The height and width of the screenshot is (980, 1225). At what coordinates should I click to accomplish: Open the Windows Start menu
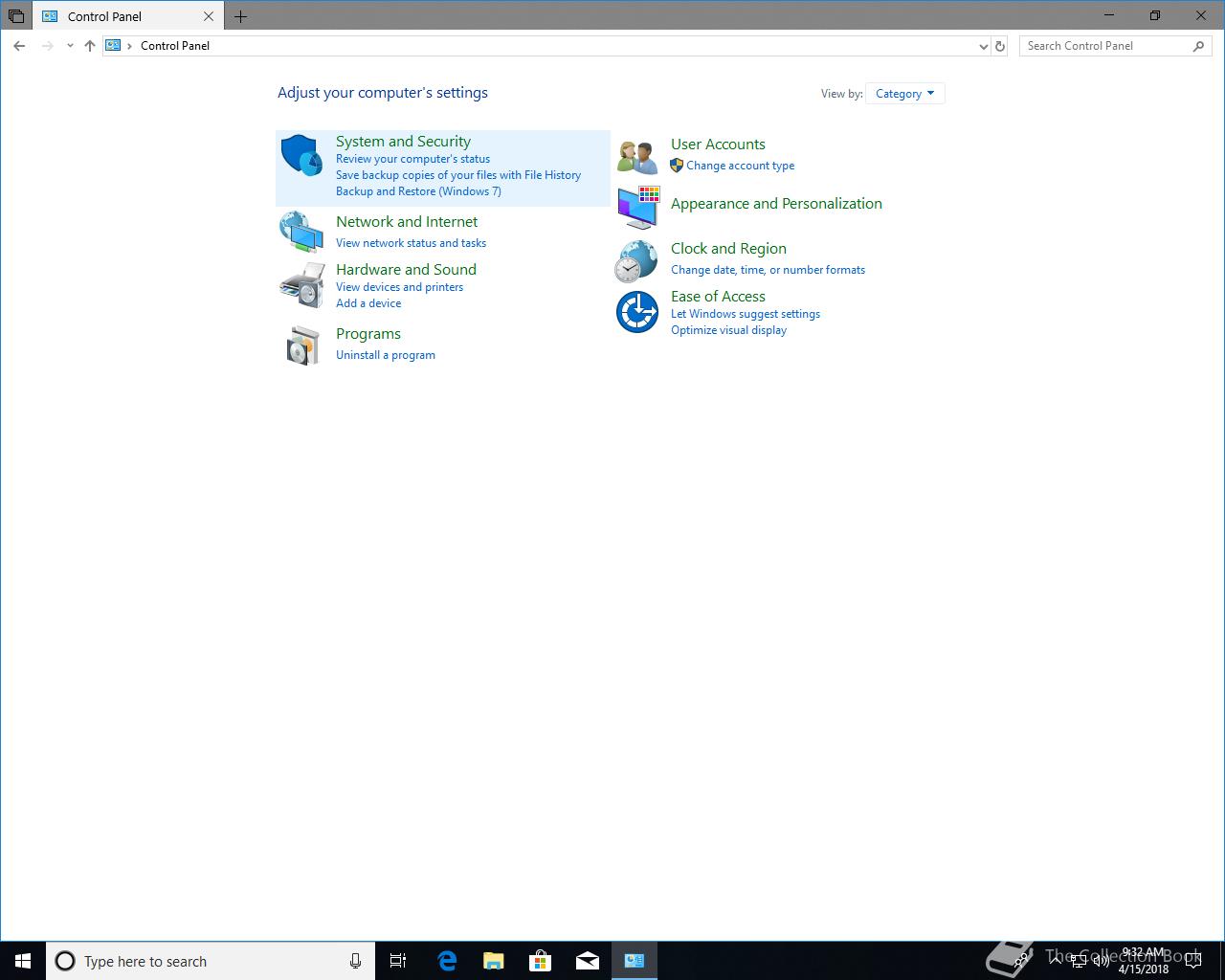(x=23, y=961)
